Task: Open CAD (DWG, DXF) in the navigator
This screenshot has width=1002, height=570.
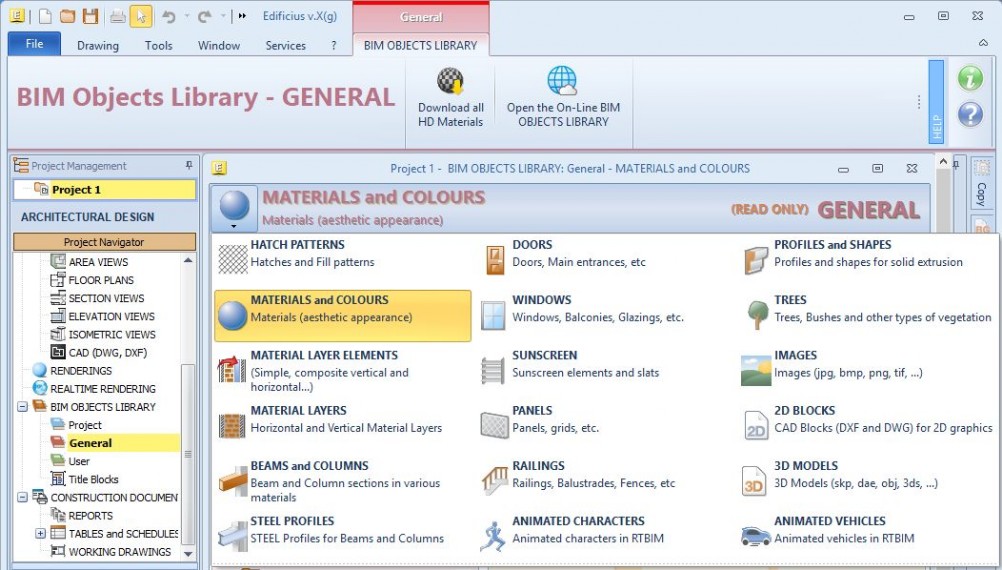Action: coord(107,353)
